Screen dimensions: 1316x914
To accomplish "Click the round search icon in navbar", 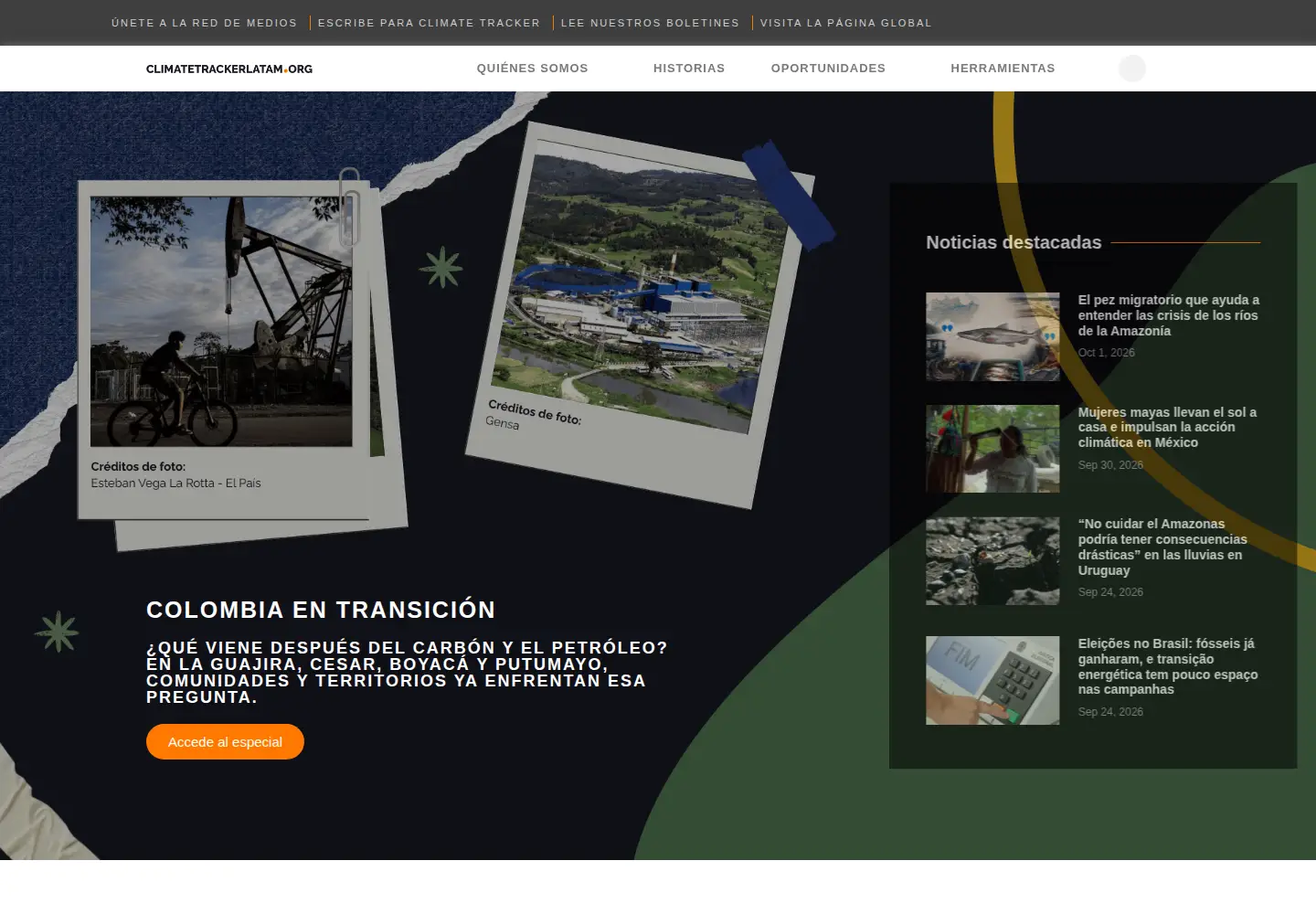I will point(1132,69).
